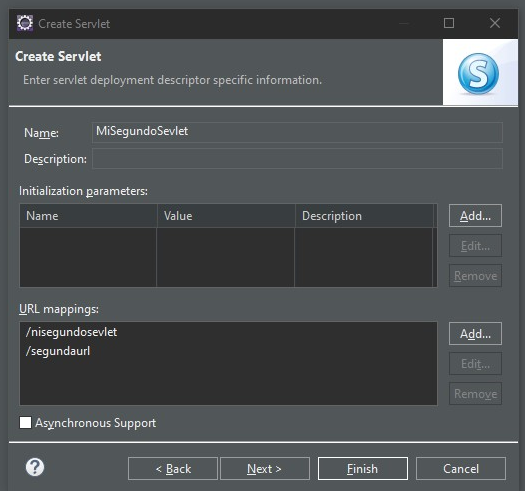Click the Description text field
525x491 pixels.
[x=297, y=158]
